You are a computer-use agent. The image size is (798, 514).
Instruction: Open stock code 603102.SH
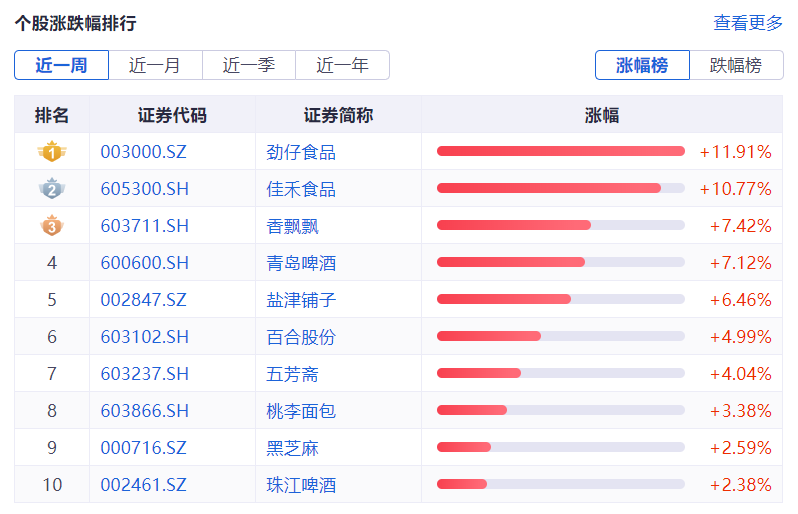tap(144, 337)
